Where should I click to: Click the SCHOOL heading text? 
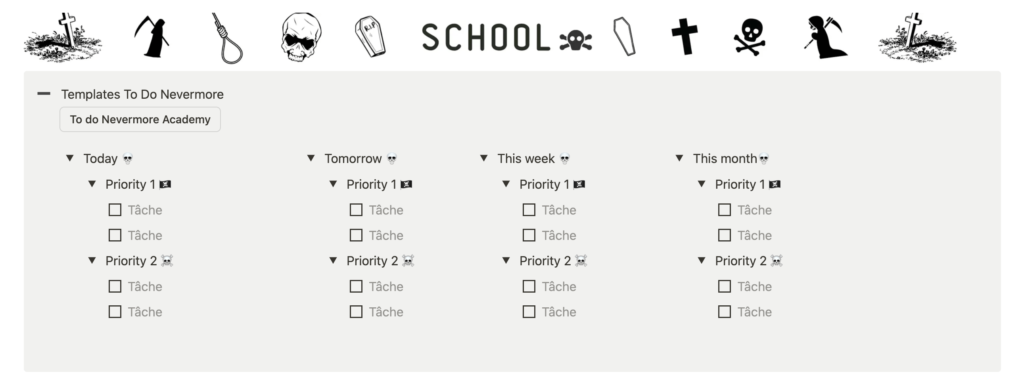(x=486, y=37)
